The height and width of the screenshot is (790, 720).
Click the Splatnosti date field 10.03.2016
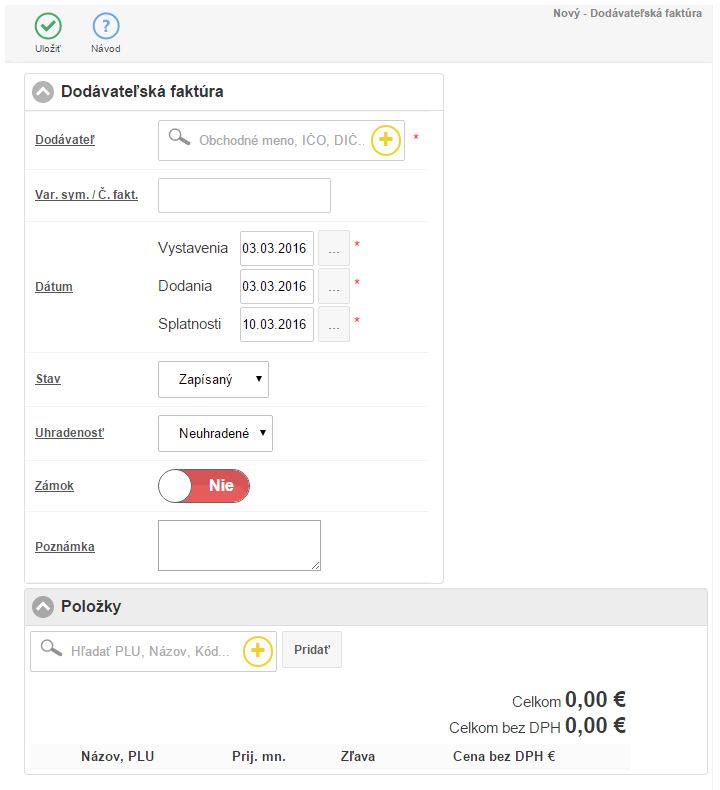[276, 324]
